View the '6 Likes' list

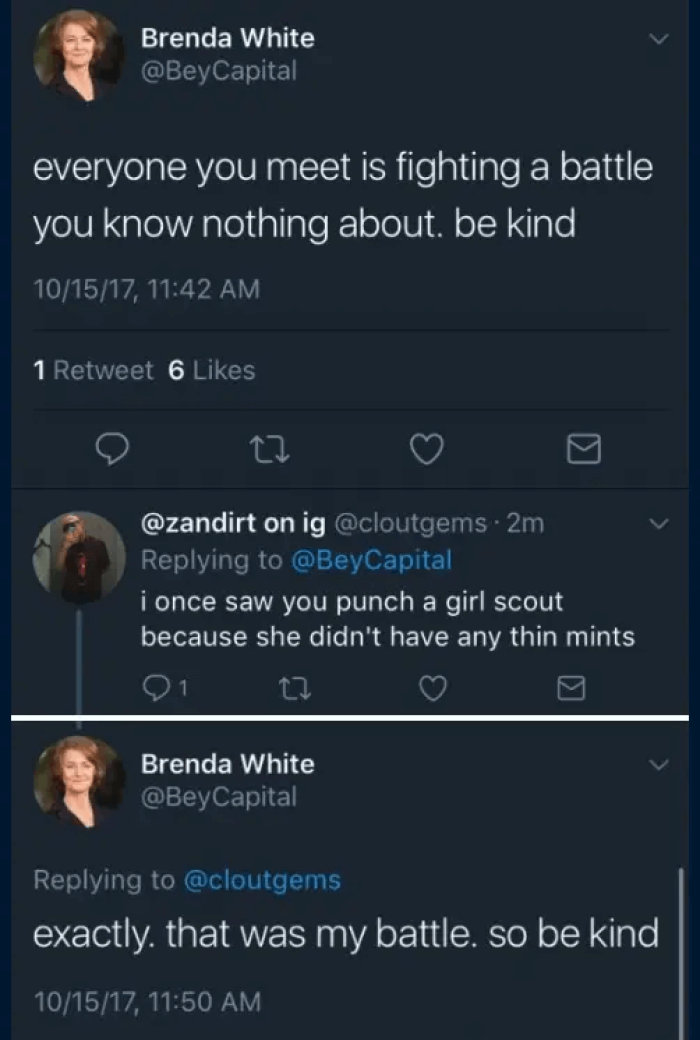click(211, 371)
